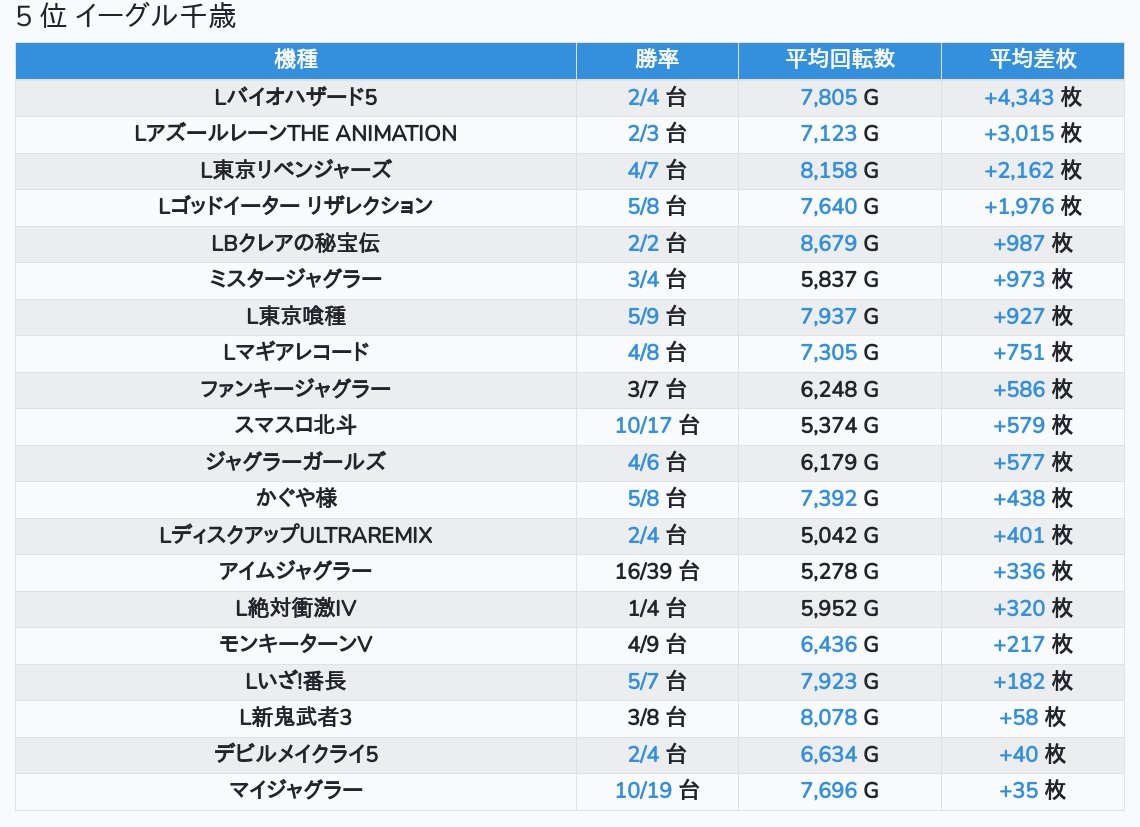Select the ミスタージャグラー machine name
This screenshot has width=1140, height=827.
click(295, 279)
